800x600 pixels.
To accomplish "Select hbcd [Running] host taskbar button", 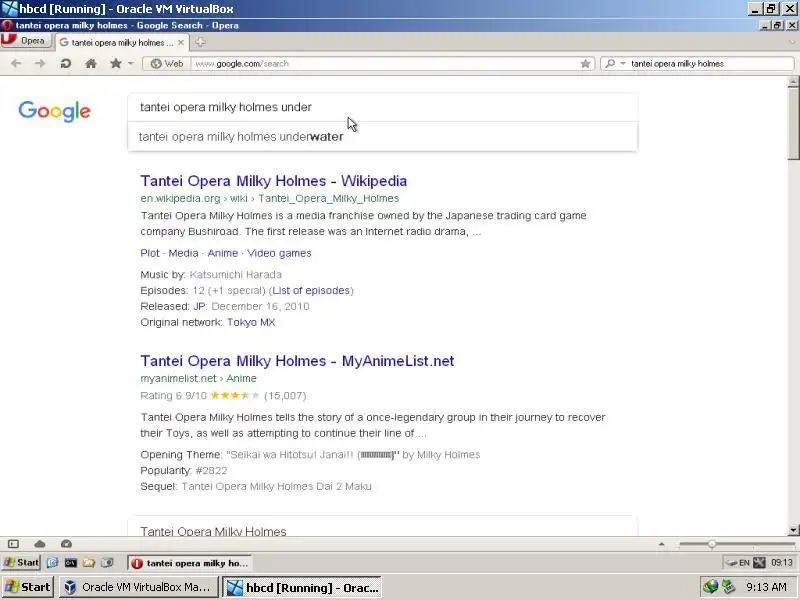I will pyautogui.click(x=302, y=588).
